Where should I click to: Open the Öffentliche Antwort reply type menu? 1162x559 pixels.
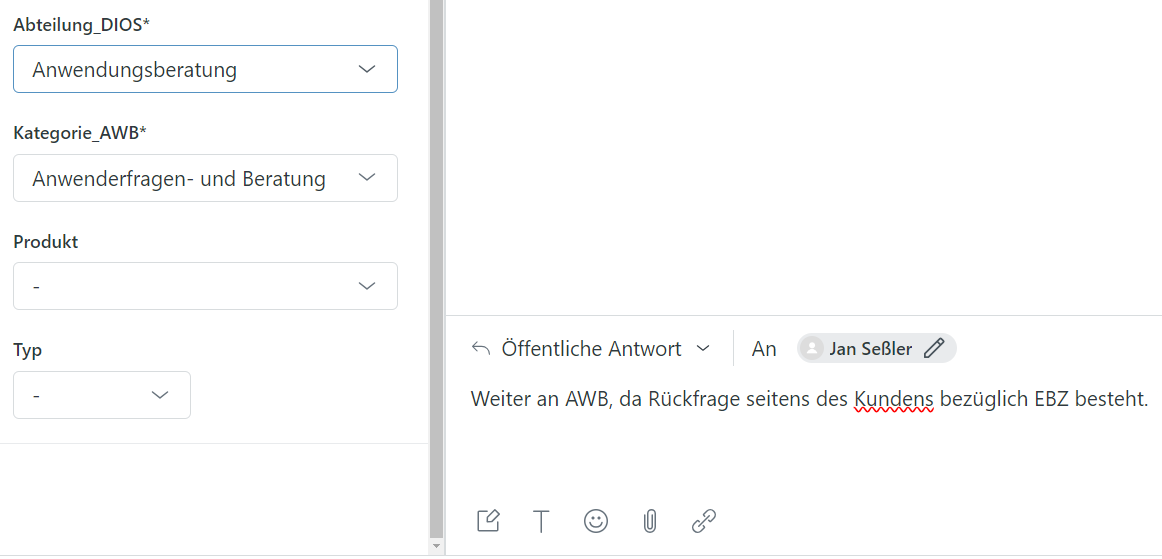[x=603, y=348]
